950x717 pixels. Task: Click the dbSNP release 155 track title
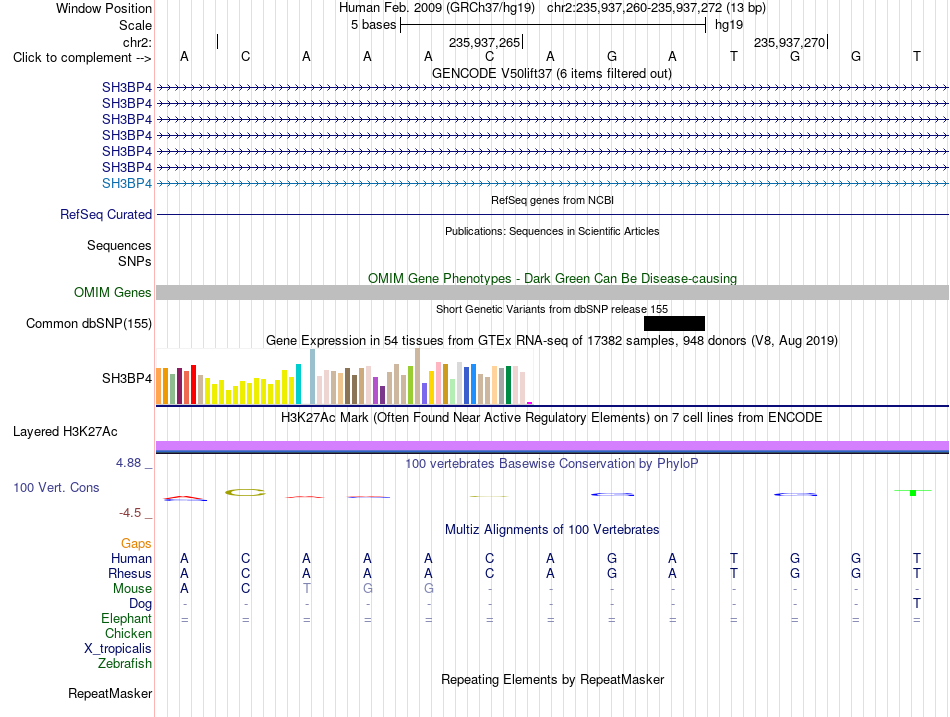coord(552,309)
